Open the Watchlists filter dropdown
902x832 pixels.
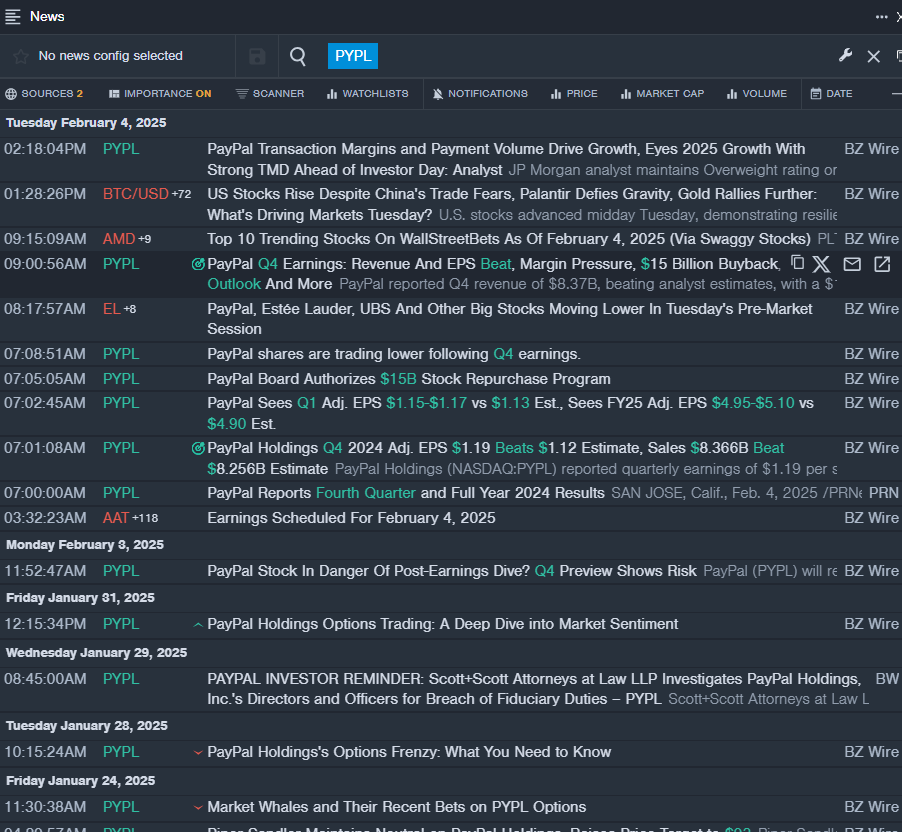[367, 94]
